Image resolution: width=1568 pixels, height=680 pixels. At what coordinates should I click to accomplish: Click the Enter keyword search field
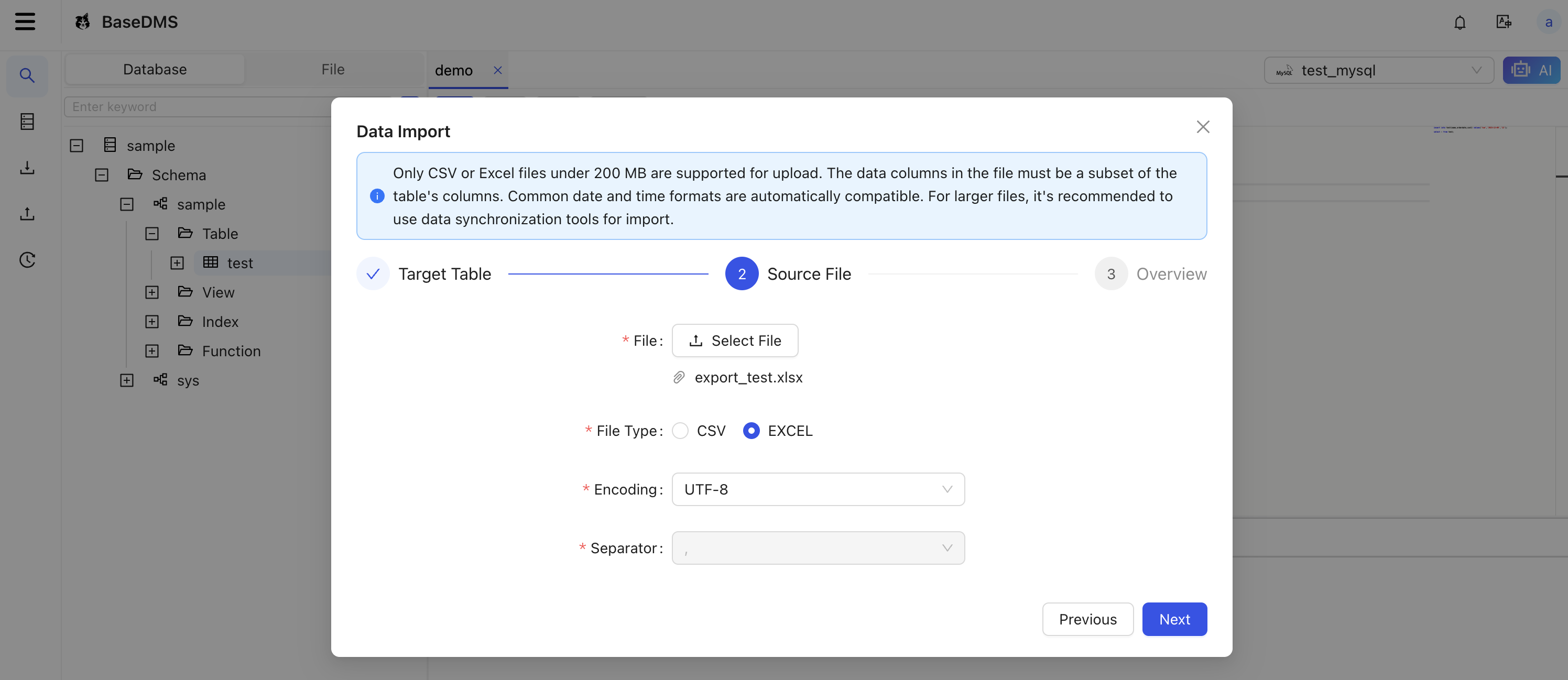(x=198, y=106)
